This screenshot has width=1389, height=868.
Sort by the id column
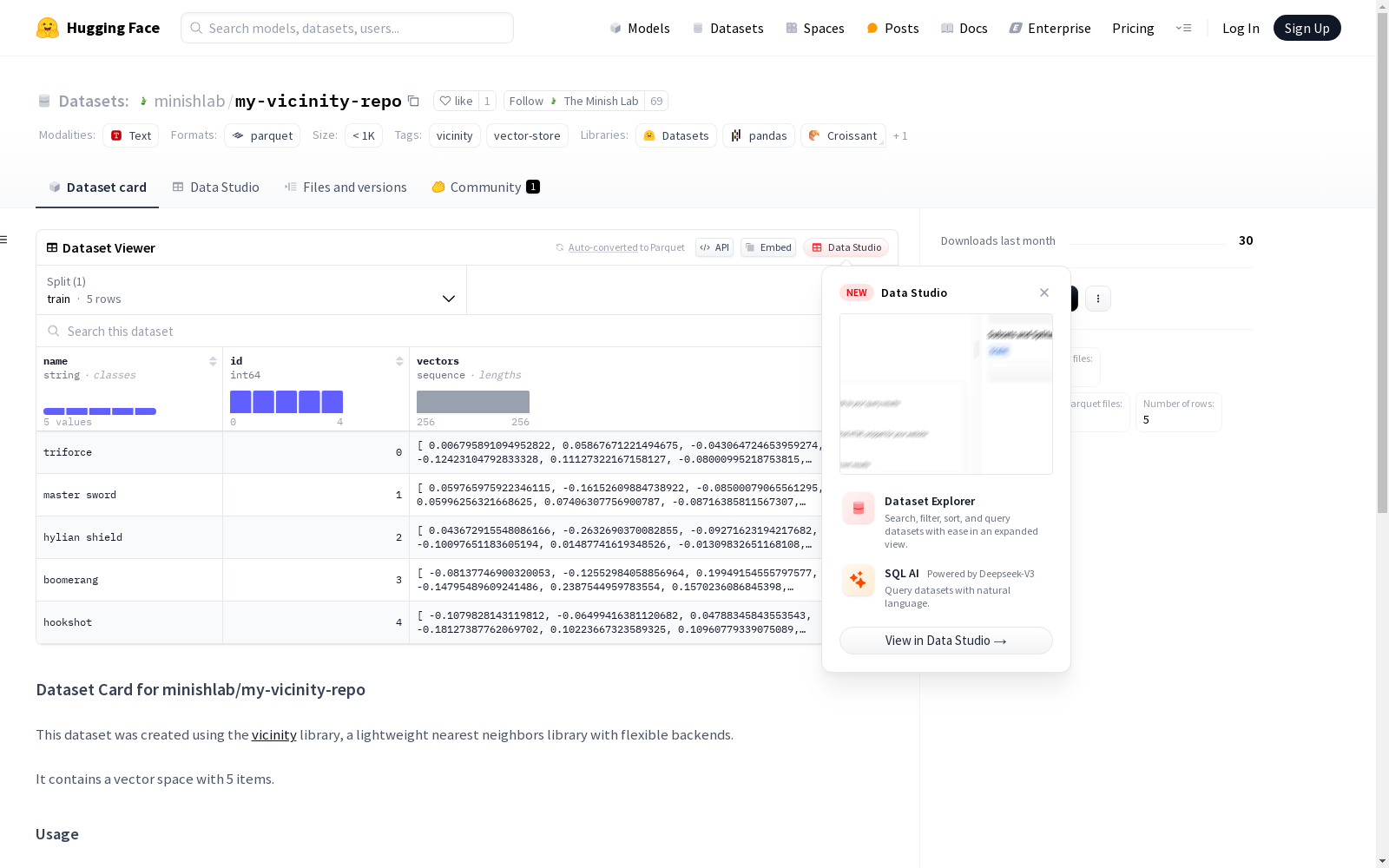399,361
